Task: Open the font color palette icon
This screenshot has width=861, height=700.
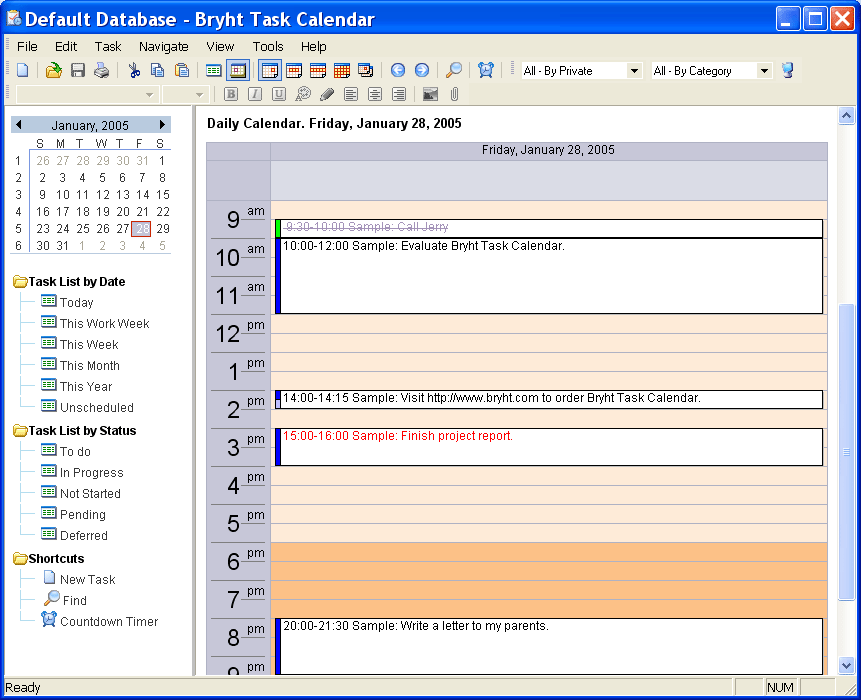Action: coord(303,94)
